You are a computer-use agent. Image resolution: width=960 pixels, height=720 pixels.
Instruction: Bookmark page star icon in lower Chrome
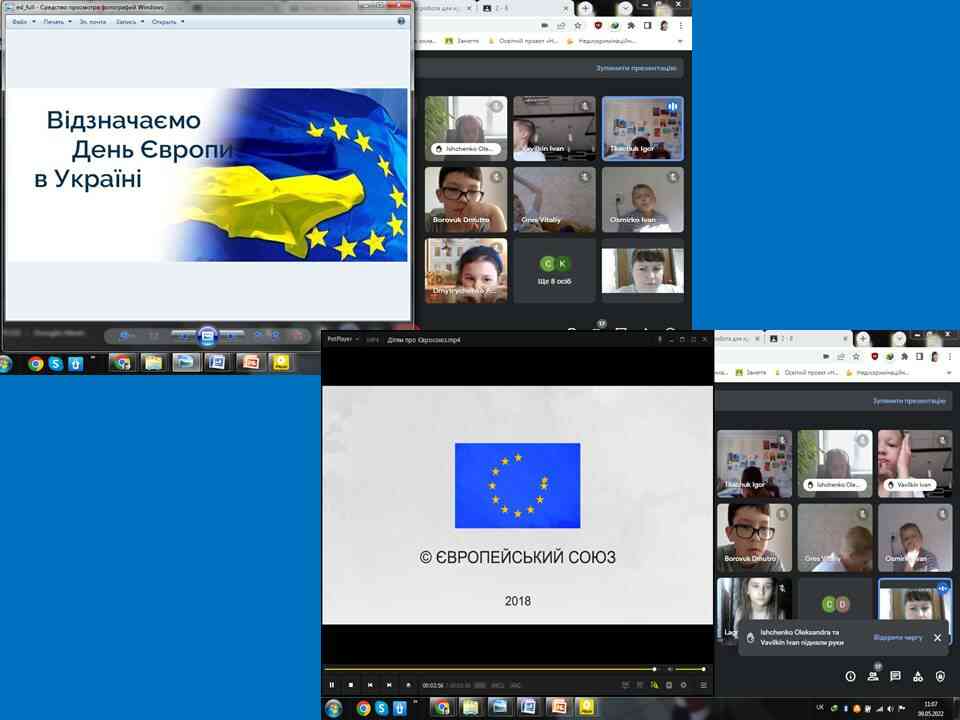coord(856,356)
